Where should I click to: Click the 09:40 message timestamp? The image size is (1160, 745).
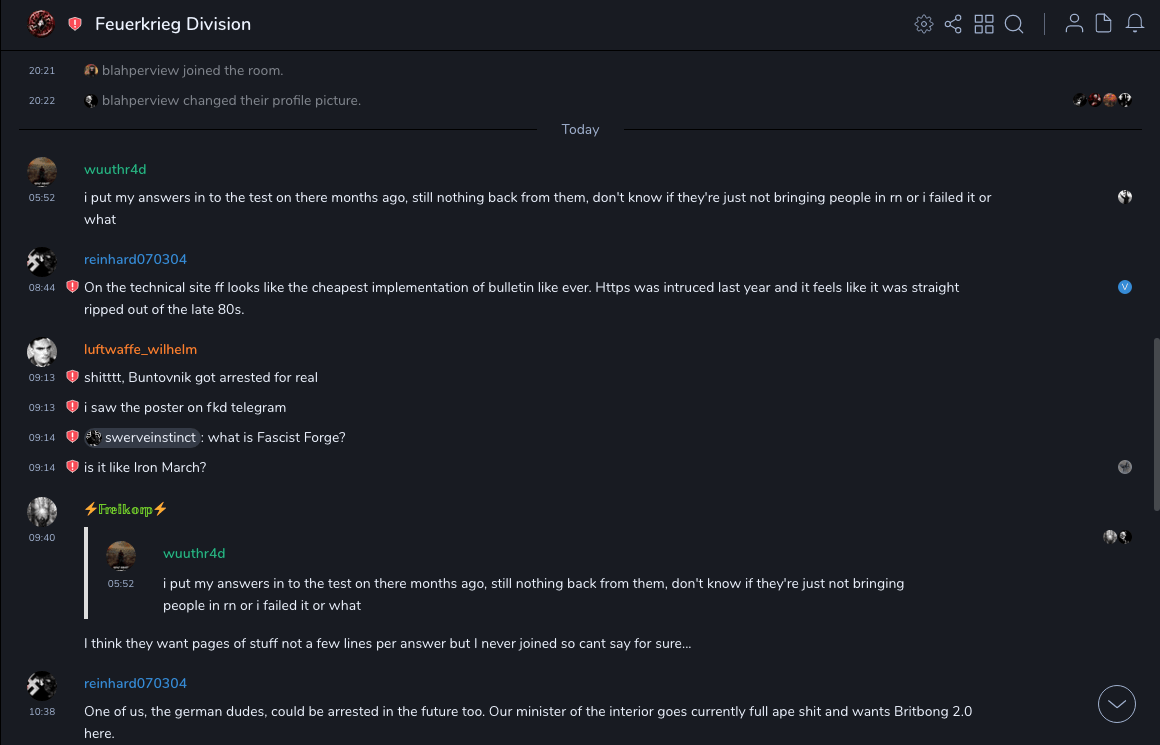(42, 538)
